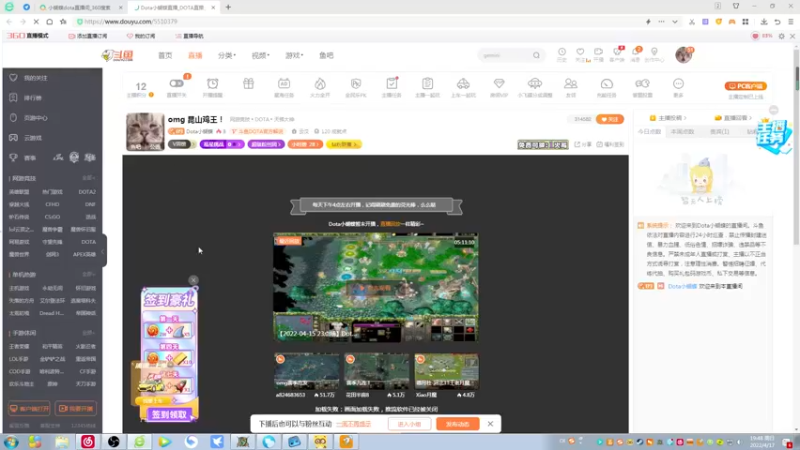
Task: Expand 全部 for 单机热游 section
Action: point(89,274)
